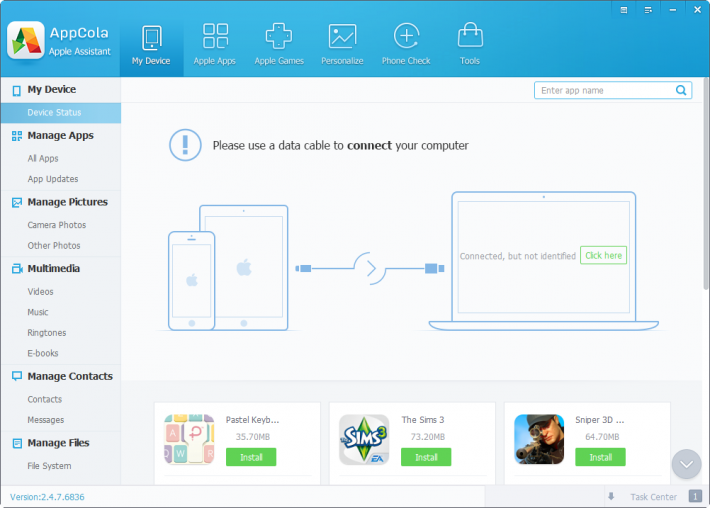Click the exclamation warning icon
The width and height of the screenshot is (710, 508).
185,145
